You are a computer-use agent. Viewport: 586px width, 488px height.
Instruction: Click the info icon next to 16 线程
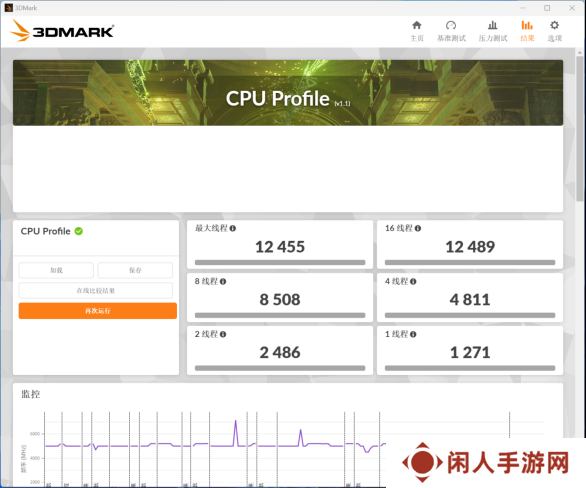(x=418, y=228)
